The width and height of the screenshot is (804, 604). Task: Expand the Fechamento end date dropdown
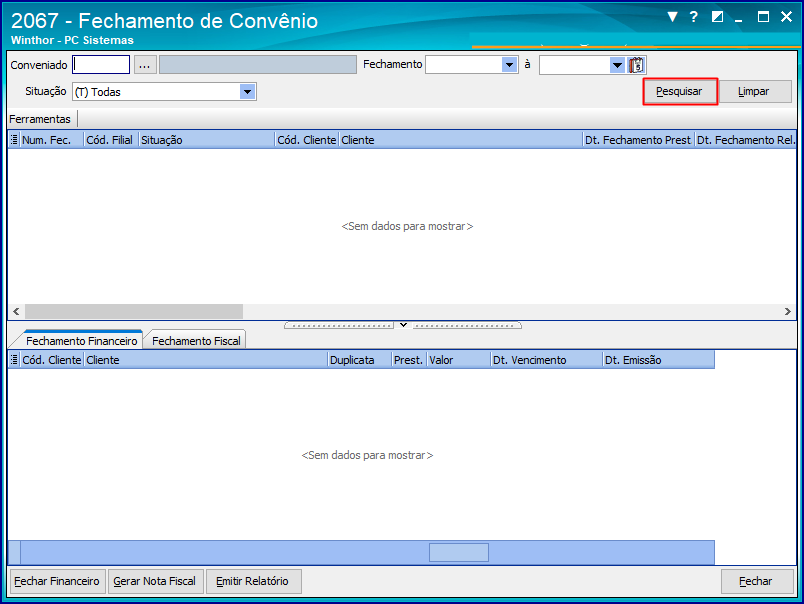[x=617, y=65]
